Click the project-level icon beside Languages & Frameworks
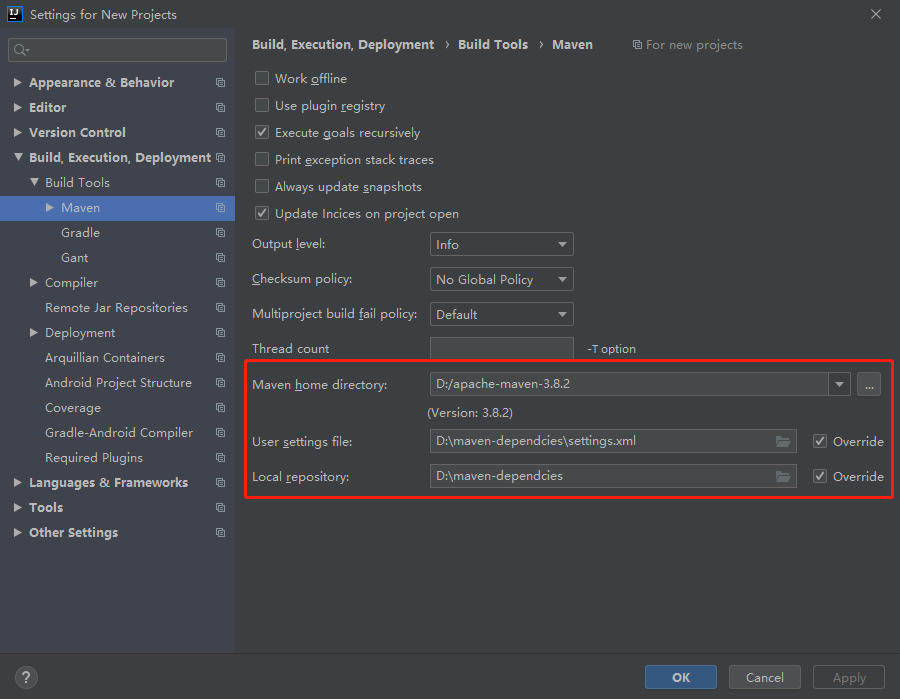Screen dimensions: 900x699 click(220, 483)
